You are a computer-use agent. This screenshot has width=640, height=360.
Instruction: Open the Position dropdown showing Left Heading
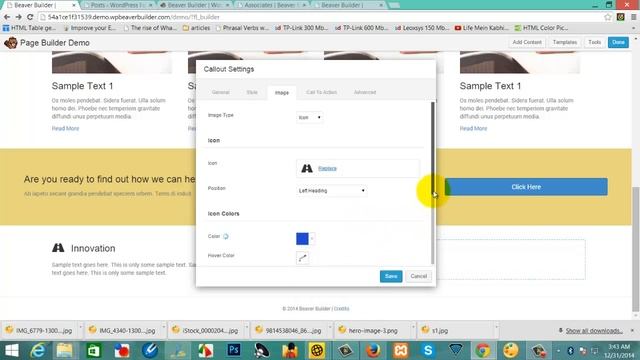(x=331, y=191)
